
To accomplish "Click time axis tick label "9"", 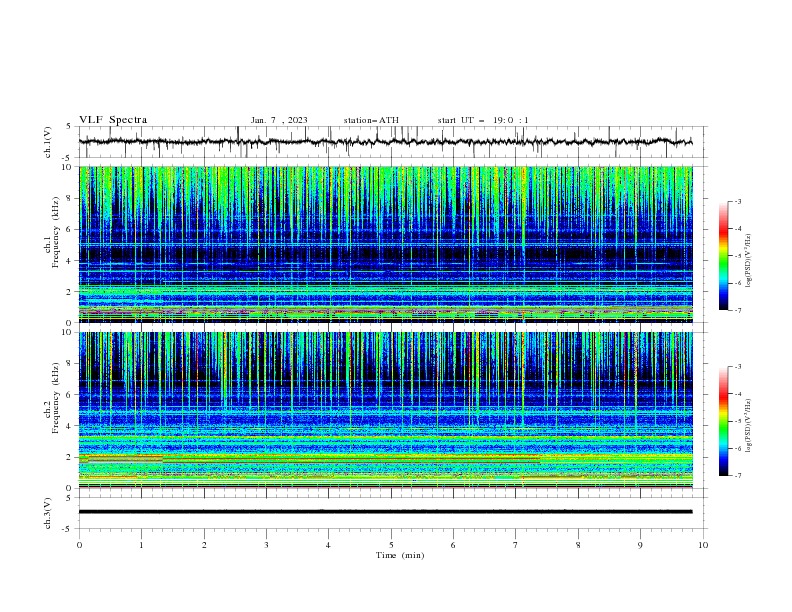I will click(640, 545).
